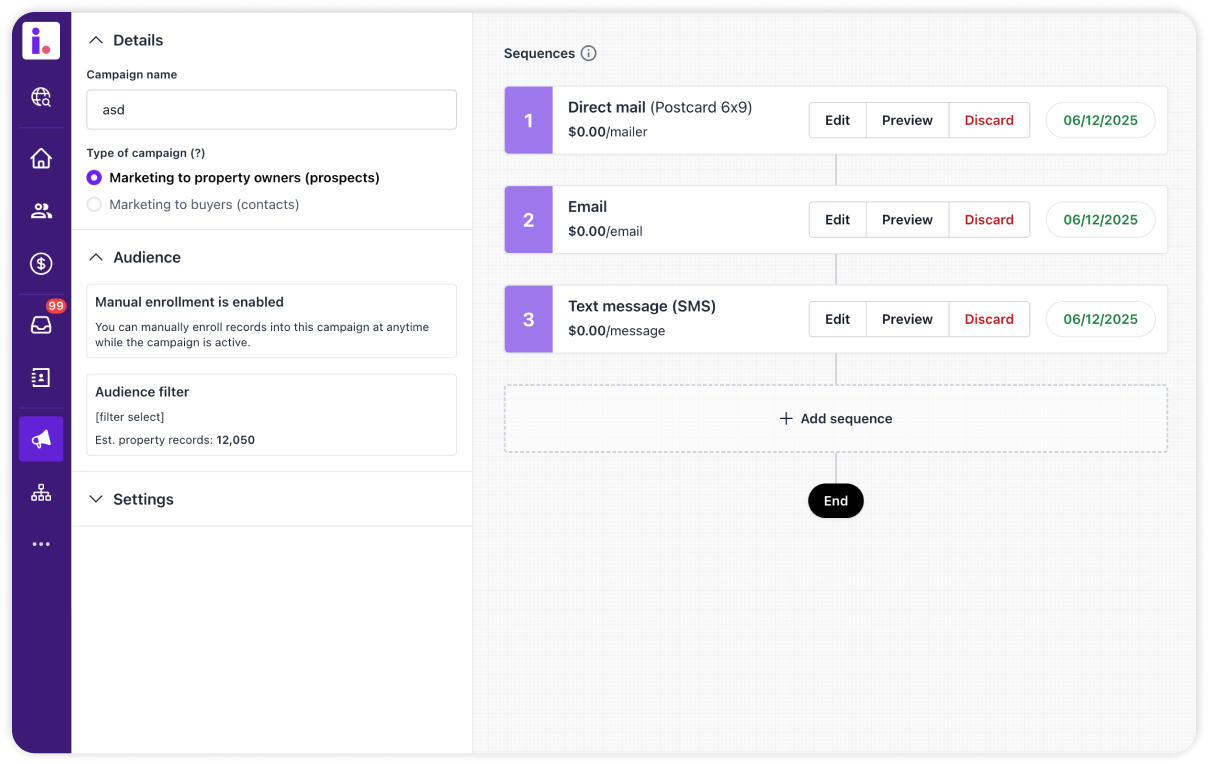Collapse the Details section
The width and height of the screenshot is (1208, 764).
point(96,41)
